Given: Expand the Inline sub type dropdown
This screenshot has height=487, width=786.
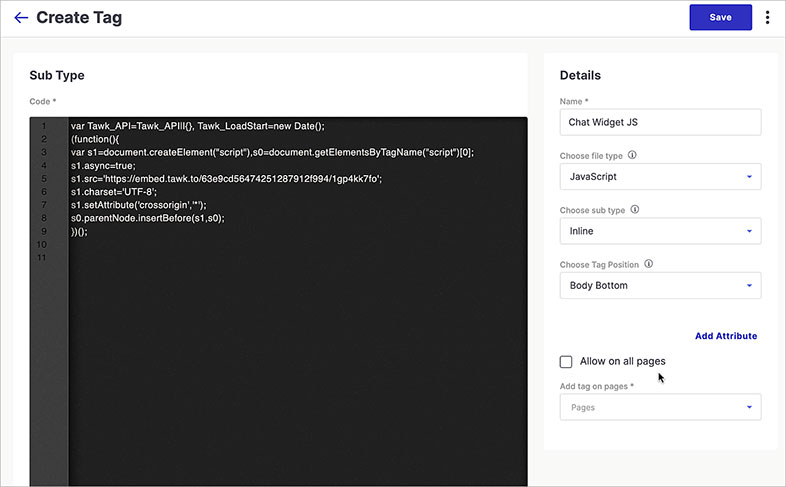Looking at the screenshot, I should (x=660, y=231).
